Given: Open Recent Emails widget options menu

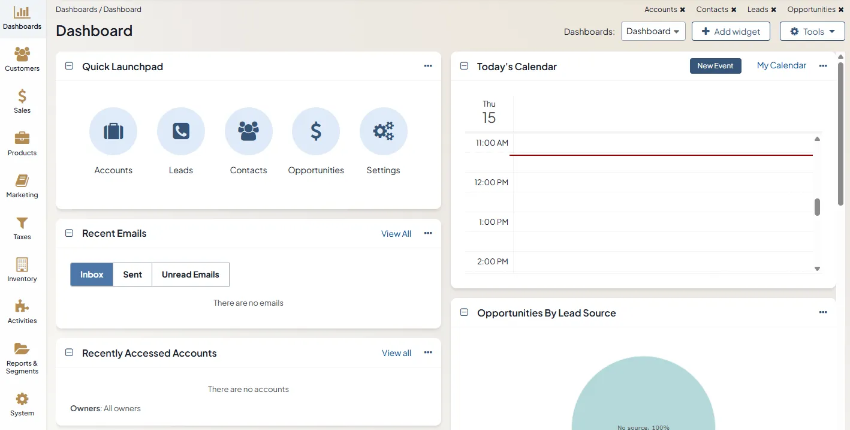Looking at the screenshot, I should tap(428, 233).
